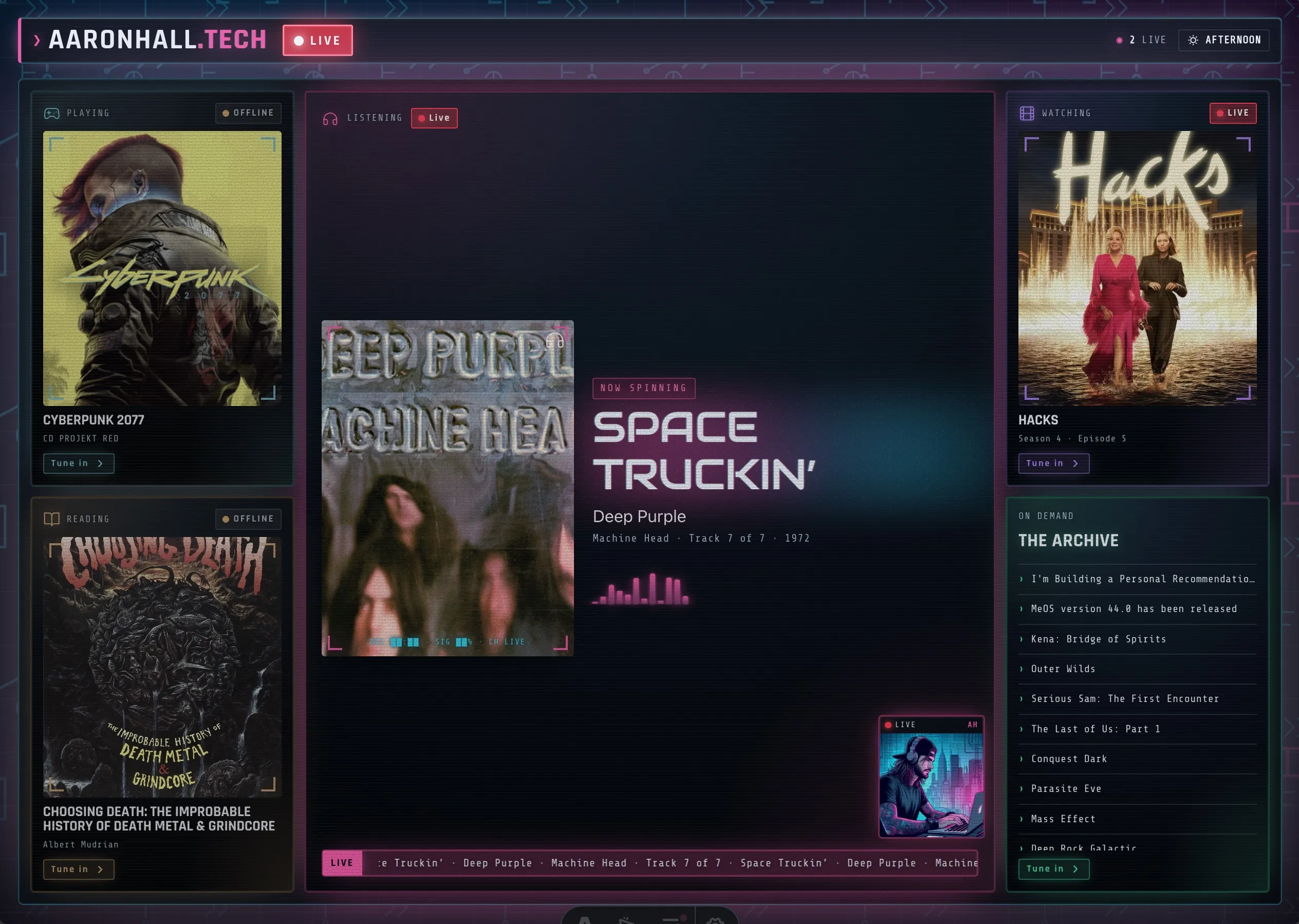
Task: Click Machine Head · Track 7 of 7 · 1972
Action: click(x=701, y=538)
